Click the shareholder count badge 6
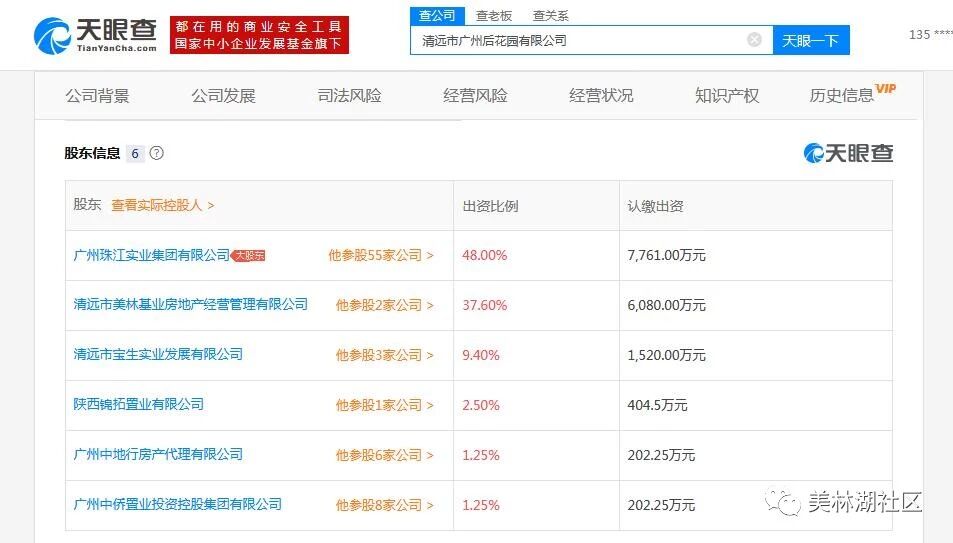This screenshot has height=543, width=953. point(135,153)
